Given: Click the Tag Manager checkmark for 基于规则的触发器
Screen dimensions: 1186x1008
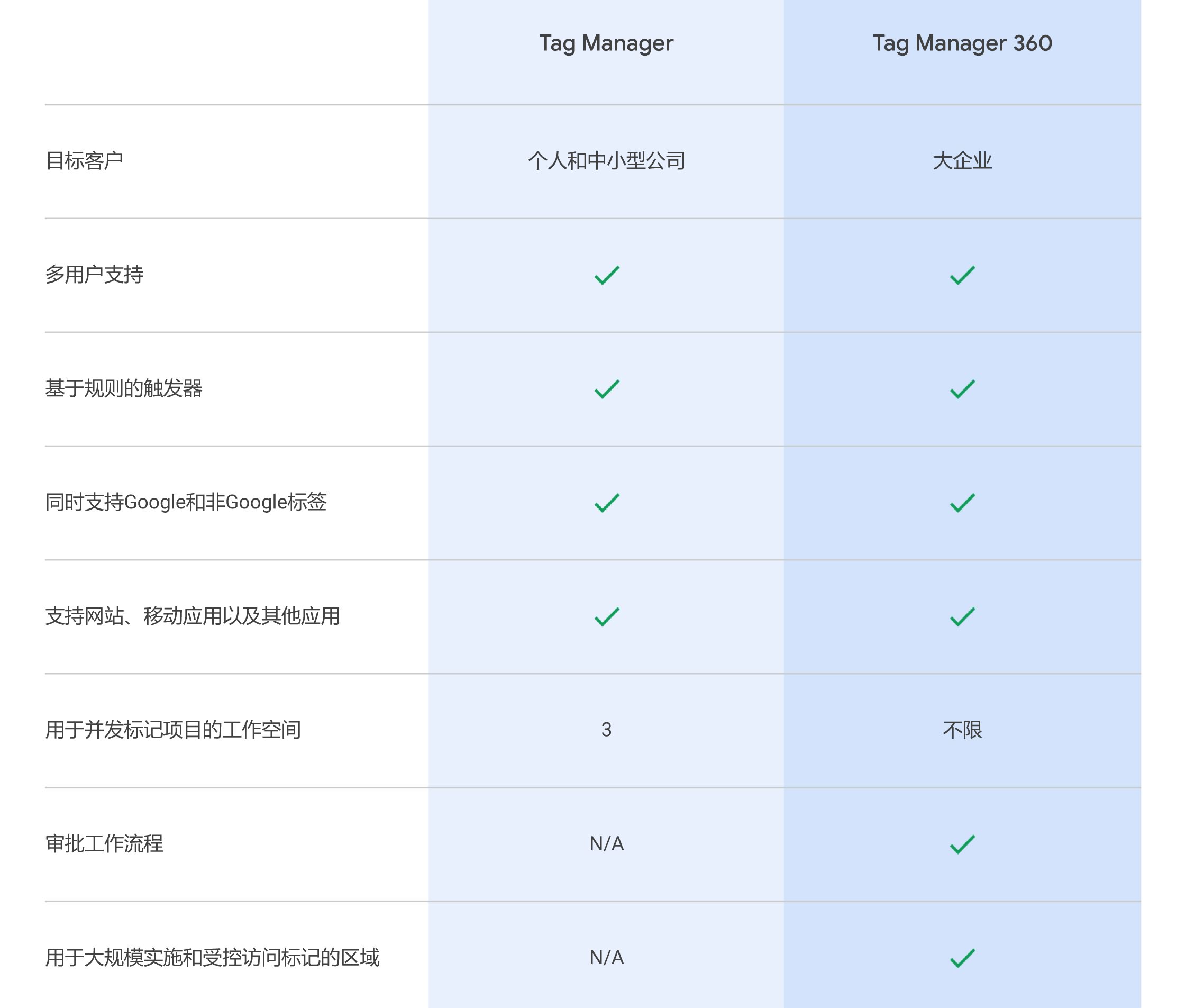Looking at the screenshot, I should click(x=607, y=388).
